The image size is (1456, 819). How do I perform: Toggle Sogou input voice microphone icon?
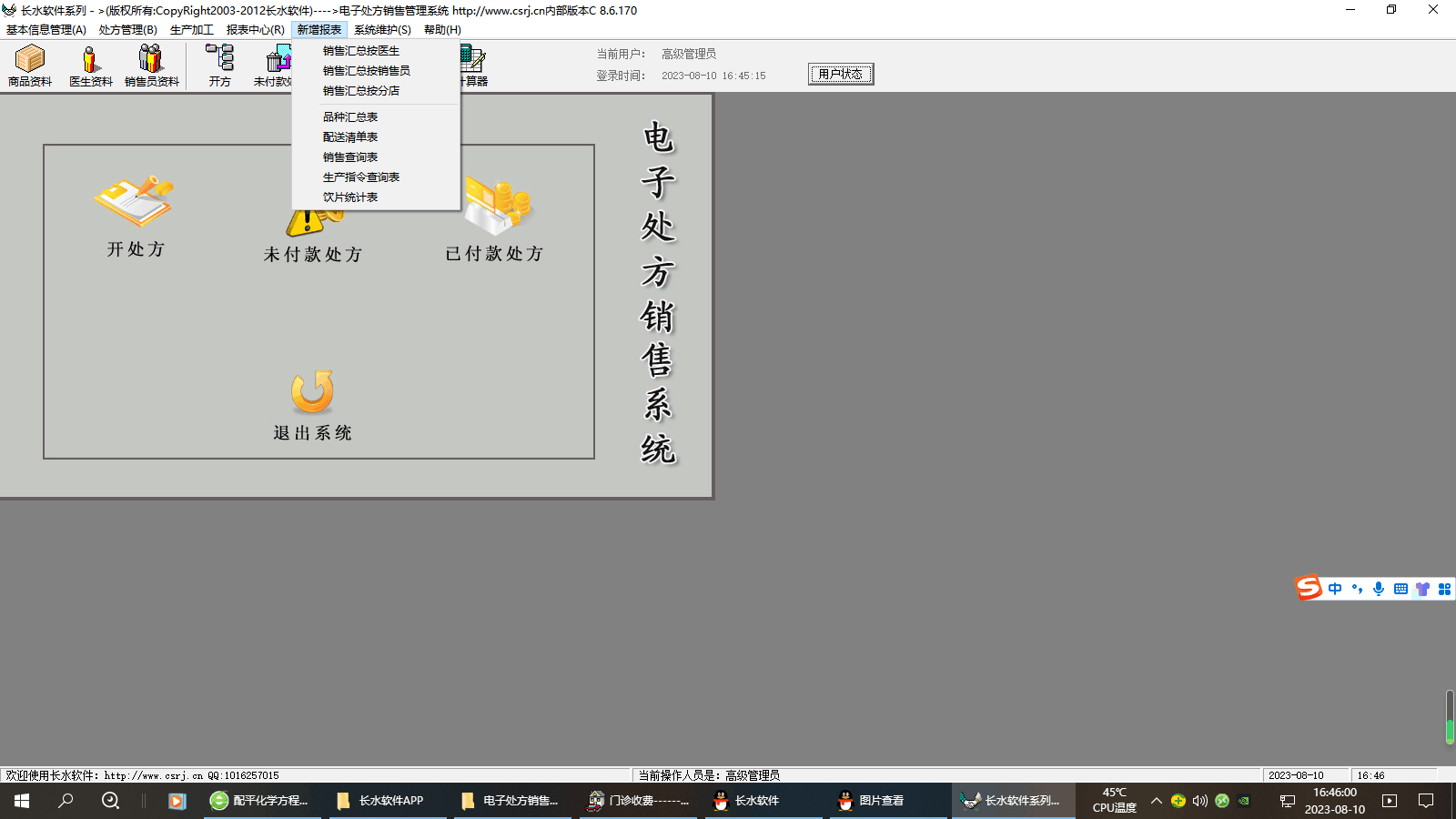click(x=1379, y=589)
